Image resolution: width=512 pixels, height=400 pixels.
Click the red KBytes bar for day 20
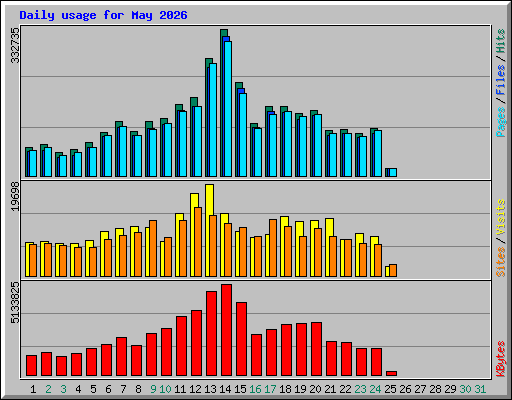click(x=316, y=349)
